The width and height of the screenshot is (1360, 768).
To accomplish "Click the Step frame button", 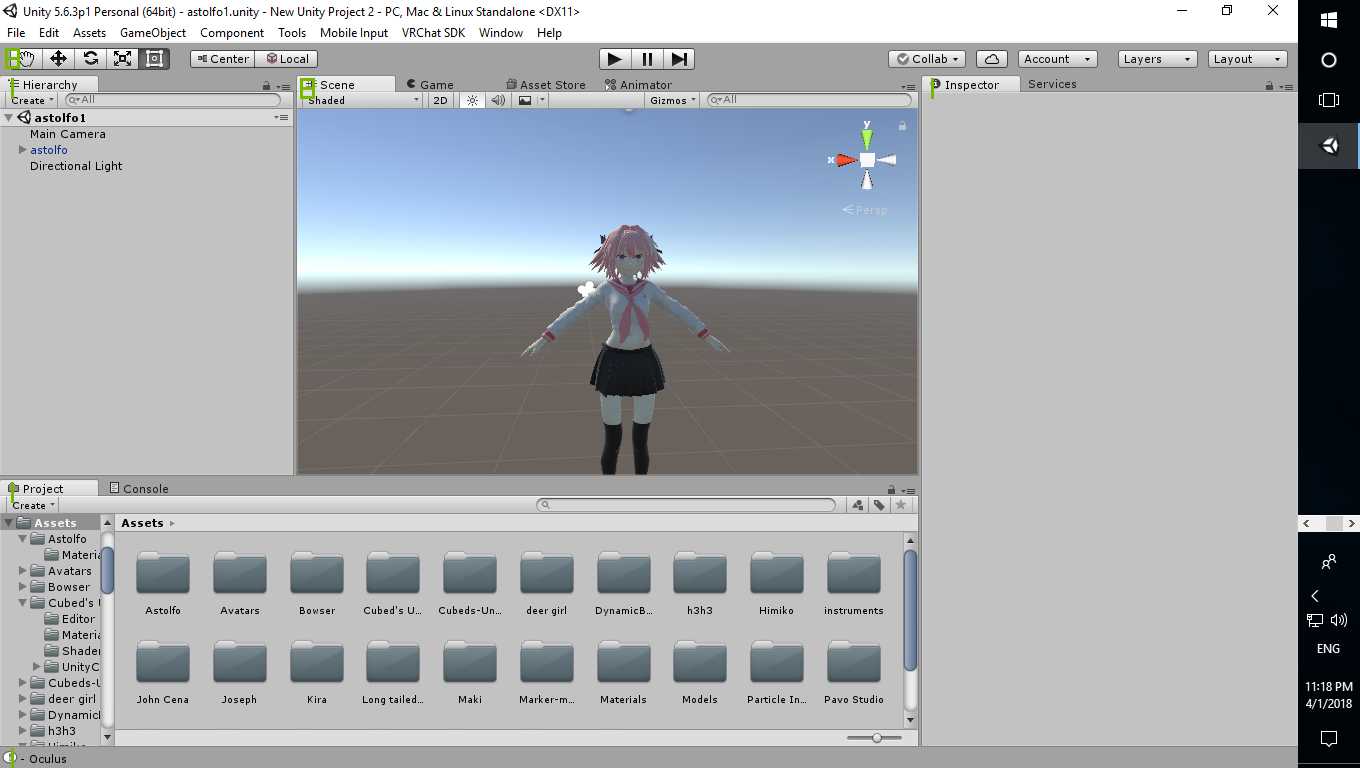I will pyautogui.click(x=679, y=59).
